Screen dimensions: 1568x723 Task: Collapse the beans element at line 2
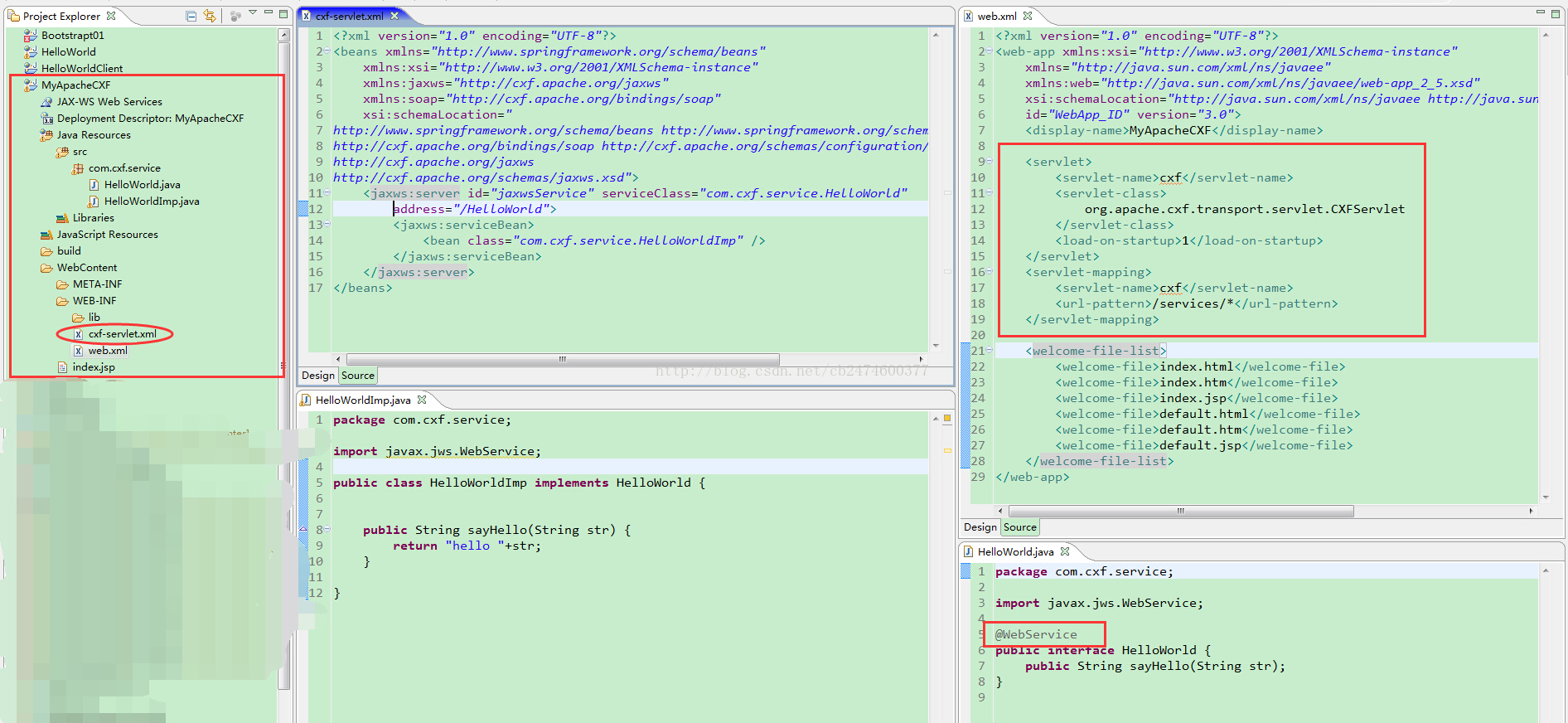[x=327, y=51]
